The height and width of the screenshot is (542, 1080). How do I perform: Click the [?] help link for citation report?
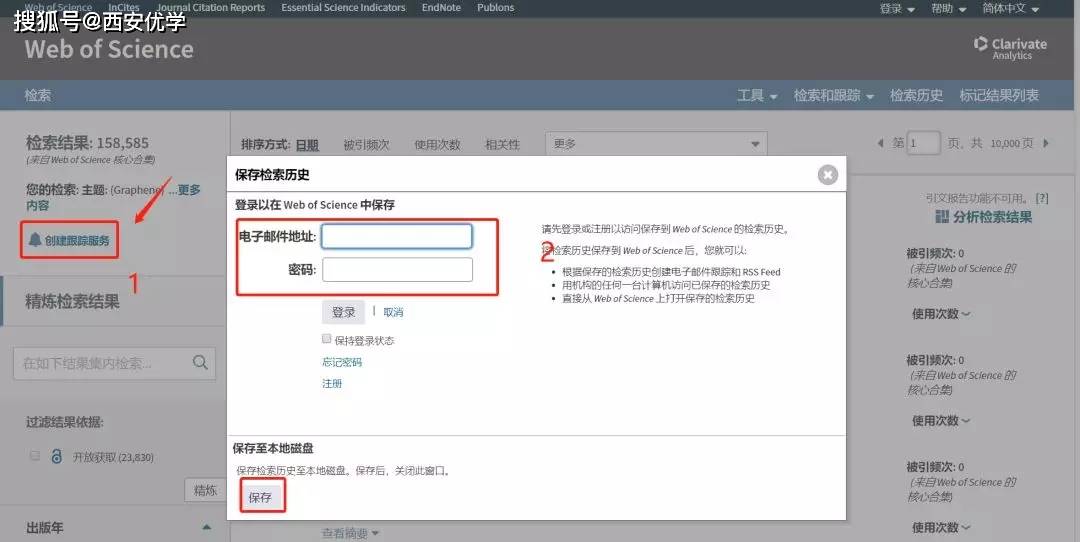coord(1041,198)
